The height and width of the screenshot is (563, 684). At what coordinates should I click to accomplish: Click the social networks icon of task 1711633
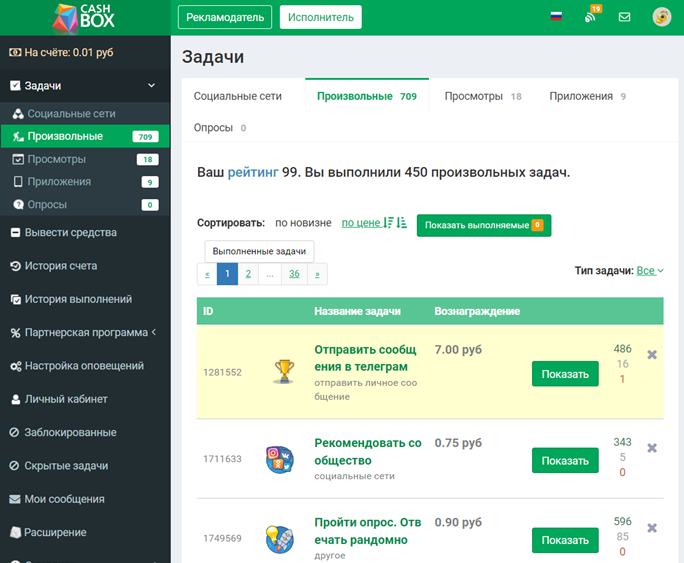[x=280, y=460]
